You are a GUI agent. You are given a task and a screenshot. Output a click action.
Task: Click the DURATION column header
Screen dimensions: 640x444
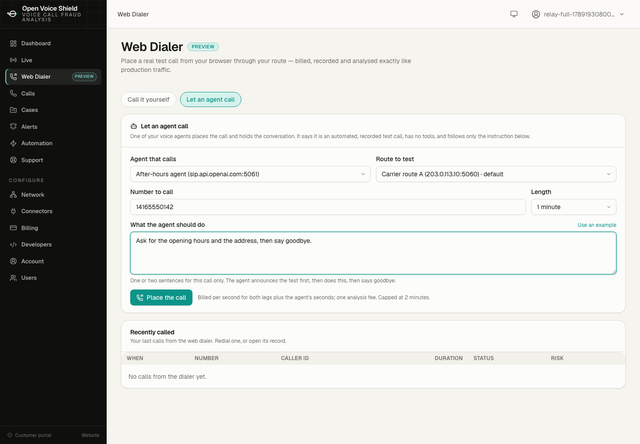pos(449,358)
